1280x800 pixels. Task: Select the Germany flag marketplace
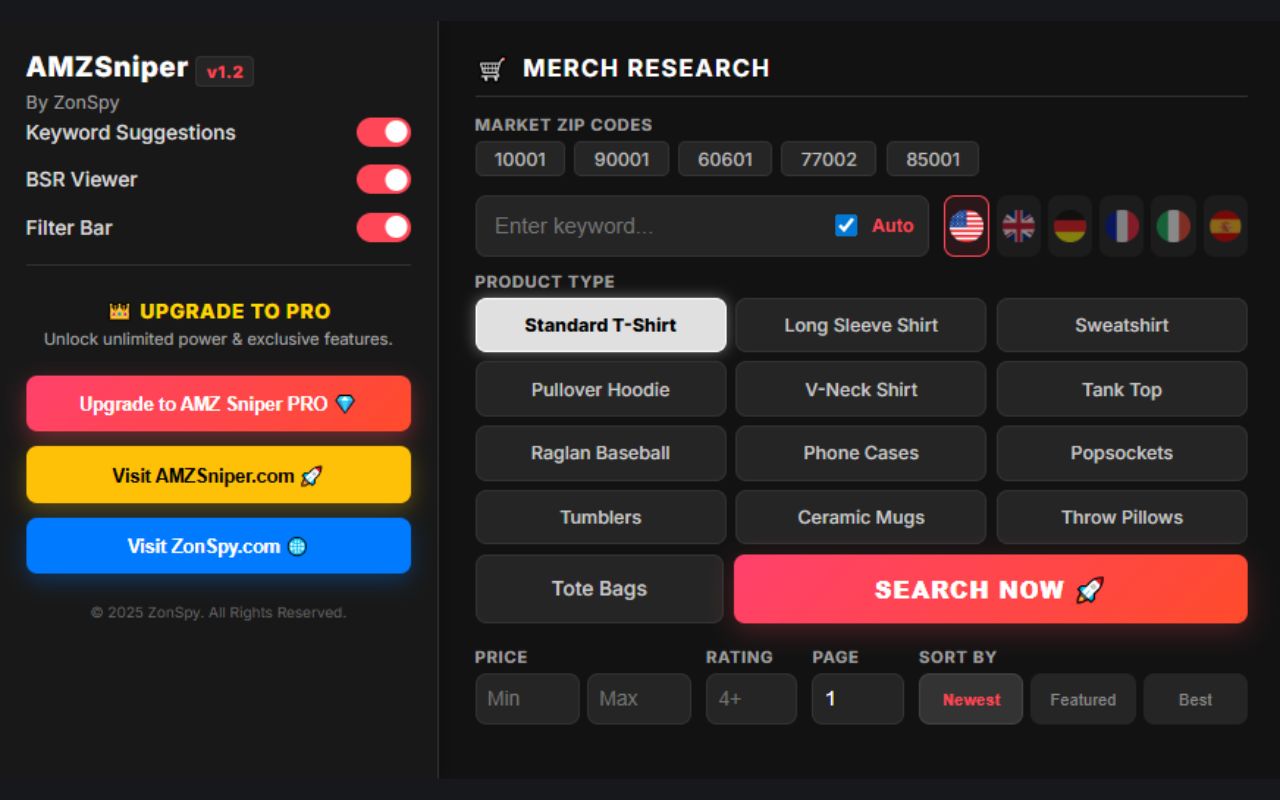click(1070, 226)
